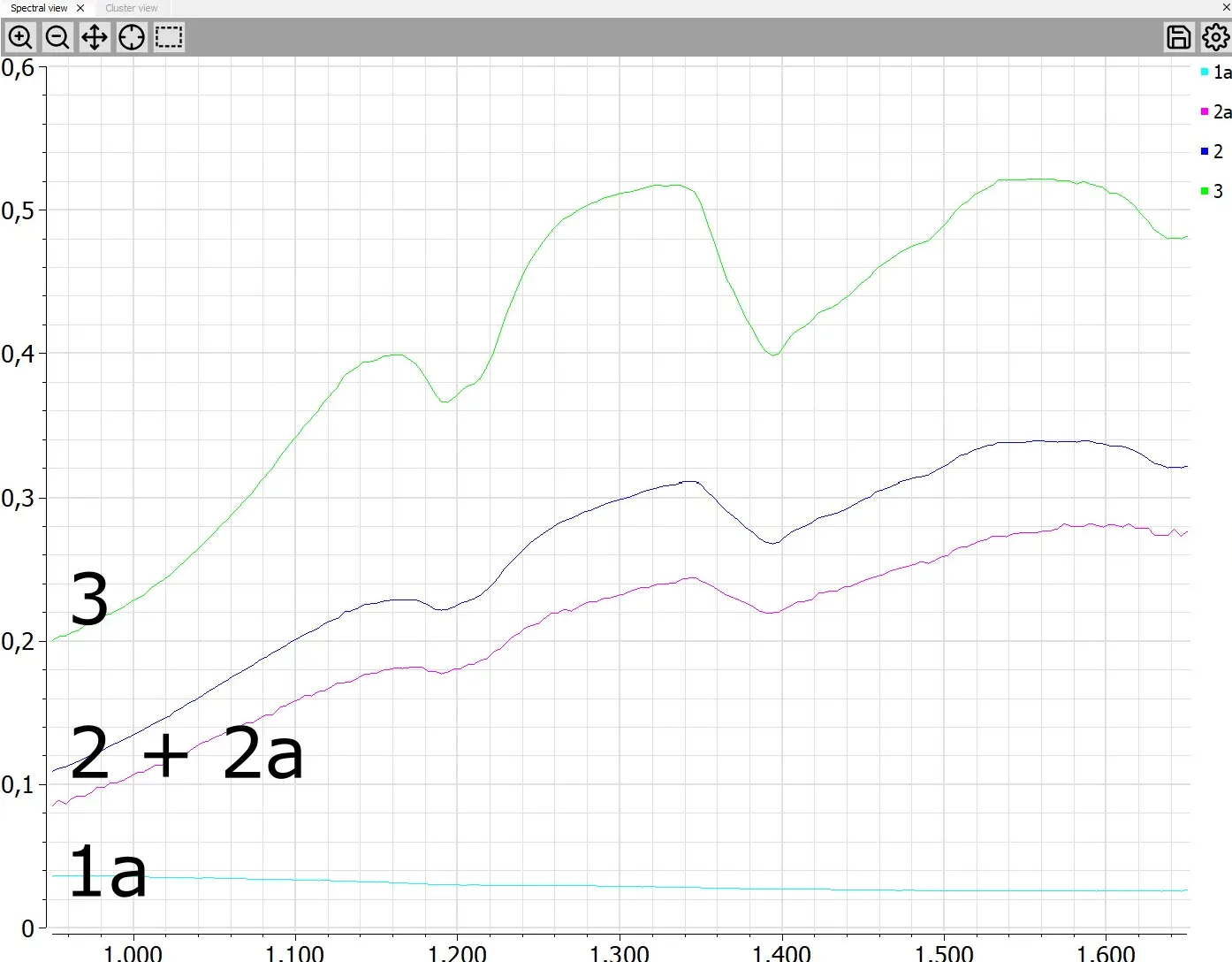Select the crosshair target tool
The width and height of the screenshot is (1232, 962).
132,37
